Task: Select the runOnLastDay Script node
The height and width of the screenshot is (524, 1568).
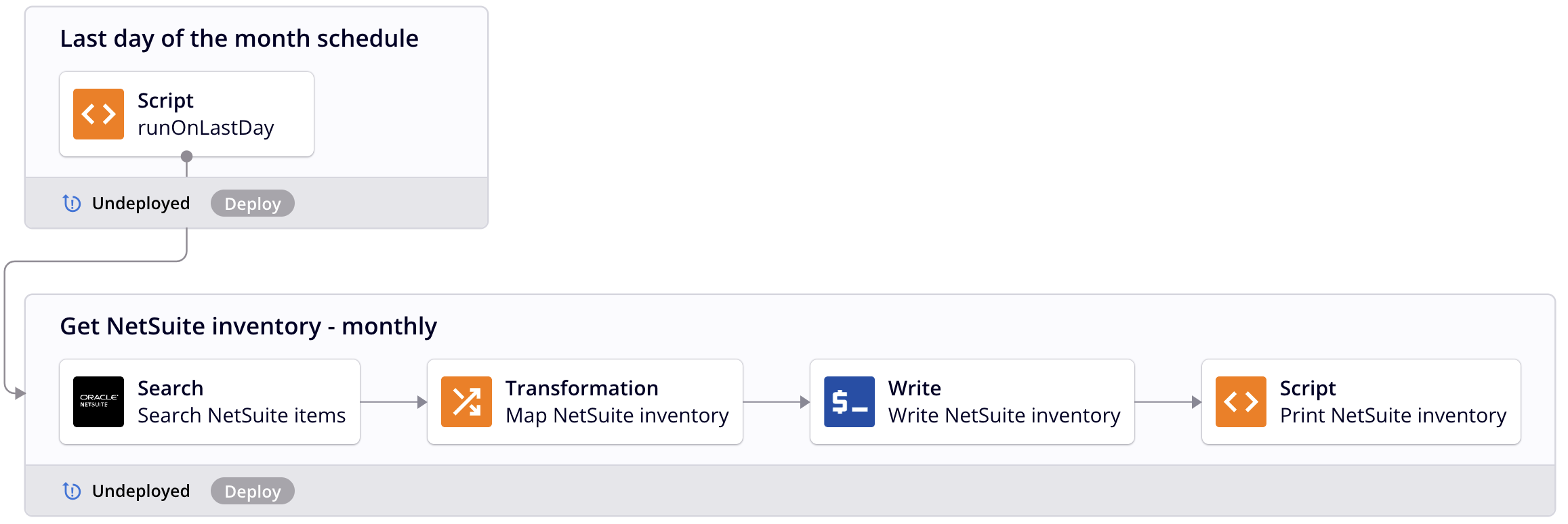Action: click(x=205, y=114)
